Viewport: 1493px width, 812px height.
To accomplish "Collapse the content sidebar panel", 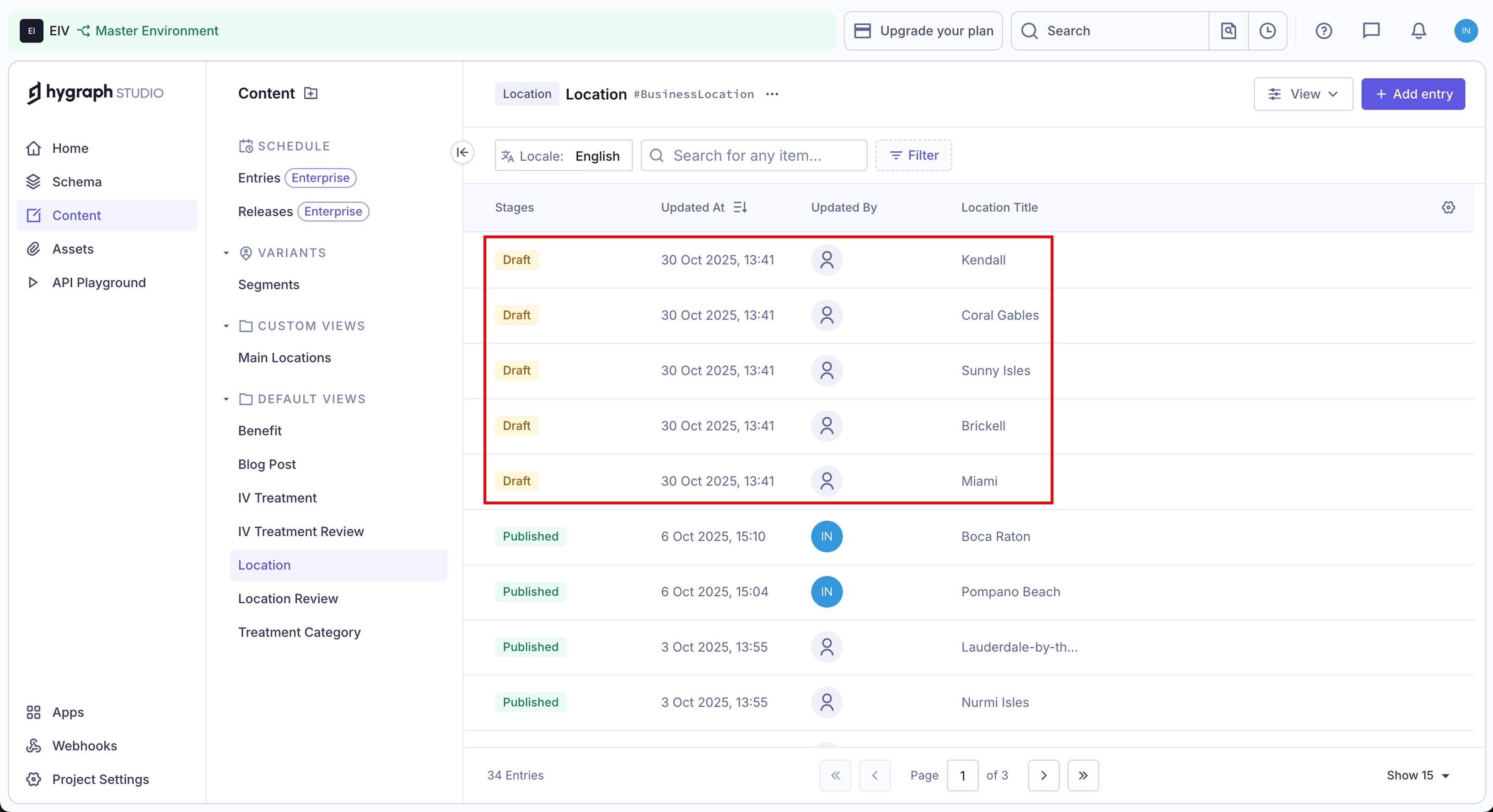I will (462, 152).
